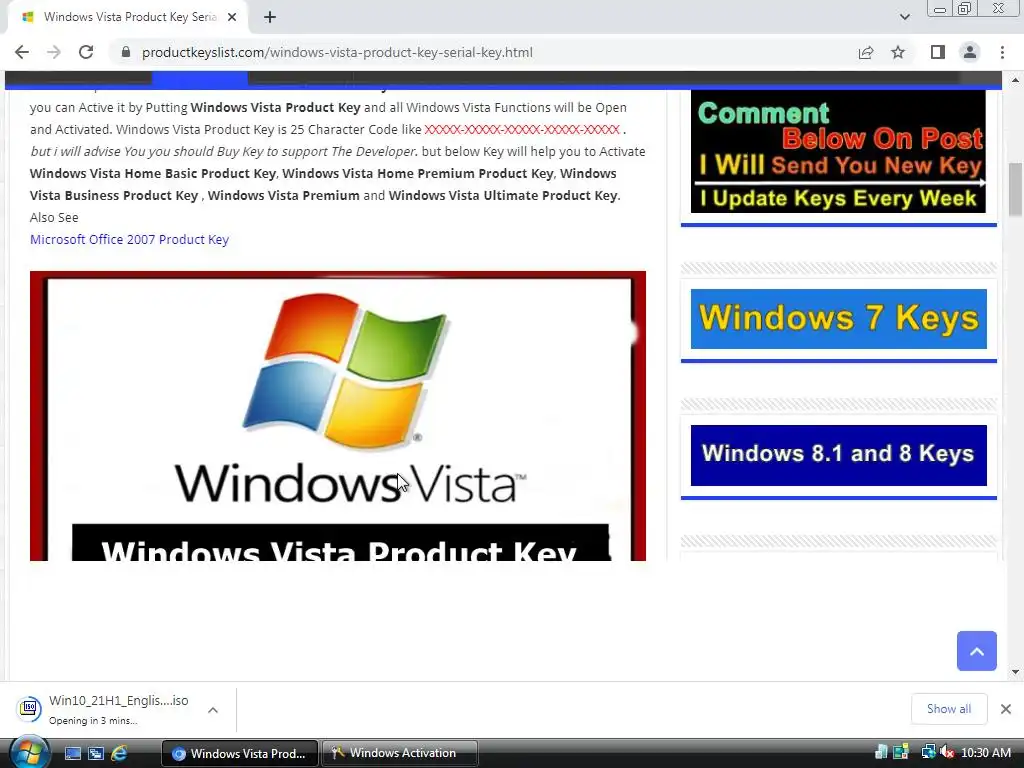Click the Windows Vista logo image
Viewport: 1024px width, 768px height.
click(x=338, y=416)
